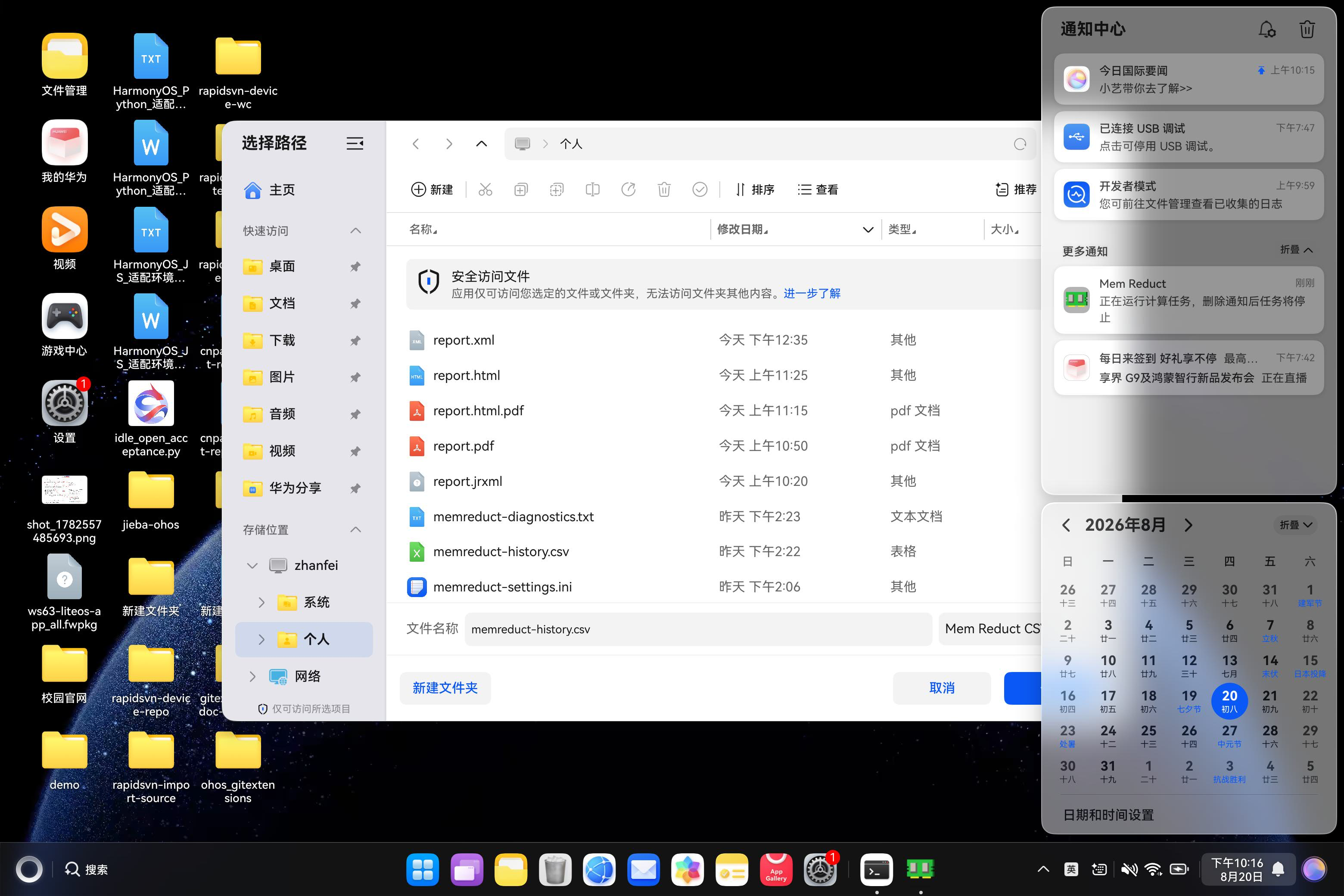Image resolution: width=1344 pixels, height=896 pixels.
Task: Collapse 更多通知 with 折叠 button
Action: [x=1296, y=250]
